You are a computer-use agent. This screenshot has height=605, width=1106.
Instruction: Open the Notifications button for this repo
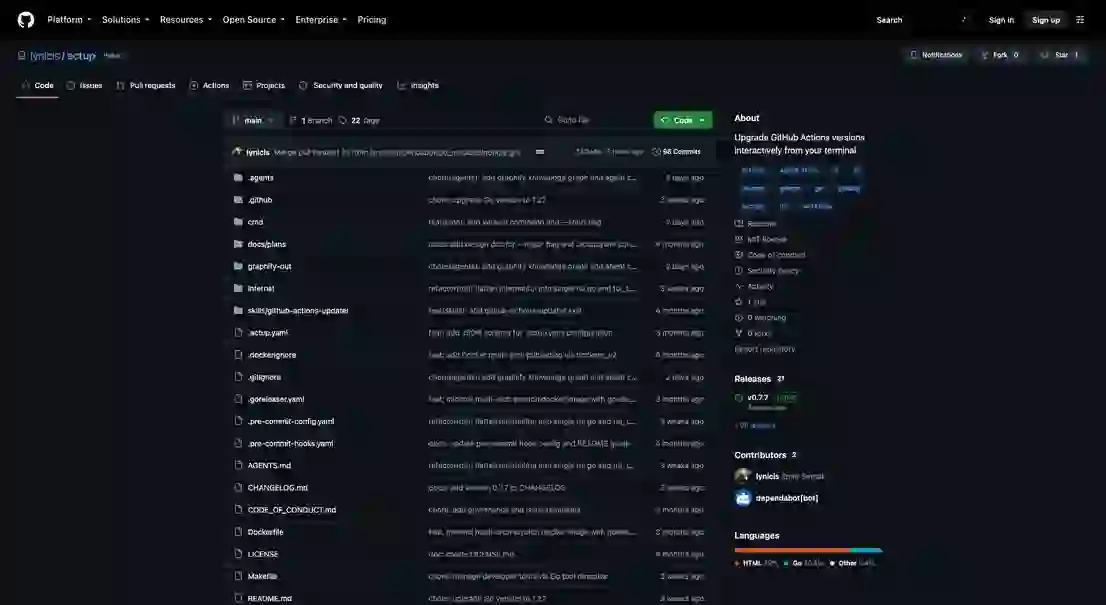coord(936,55)
